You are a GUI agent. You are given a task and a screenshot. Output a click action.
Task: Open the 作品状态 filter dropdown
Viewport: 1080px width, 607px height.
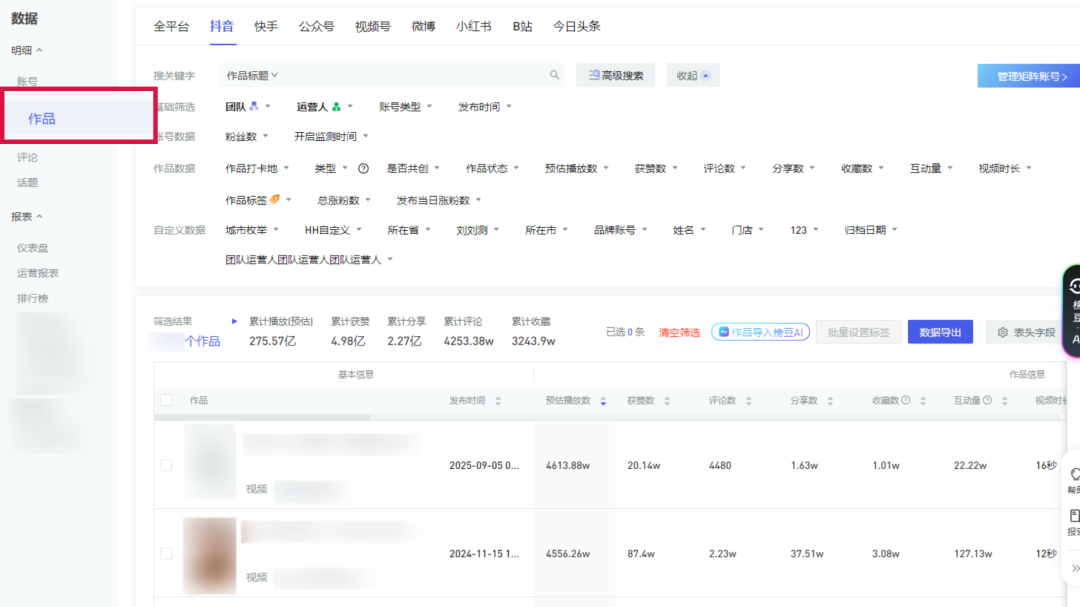(493, 169)
